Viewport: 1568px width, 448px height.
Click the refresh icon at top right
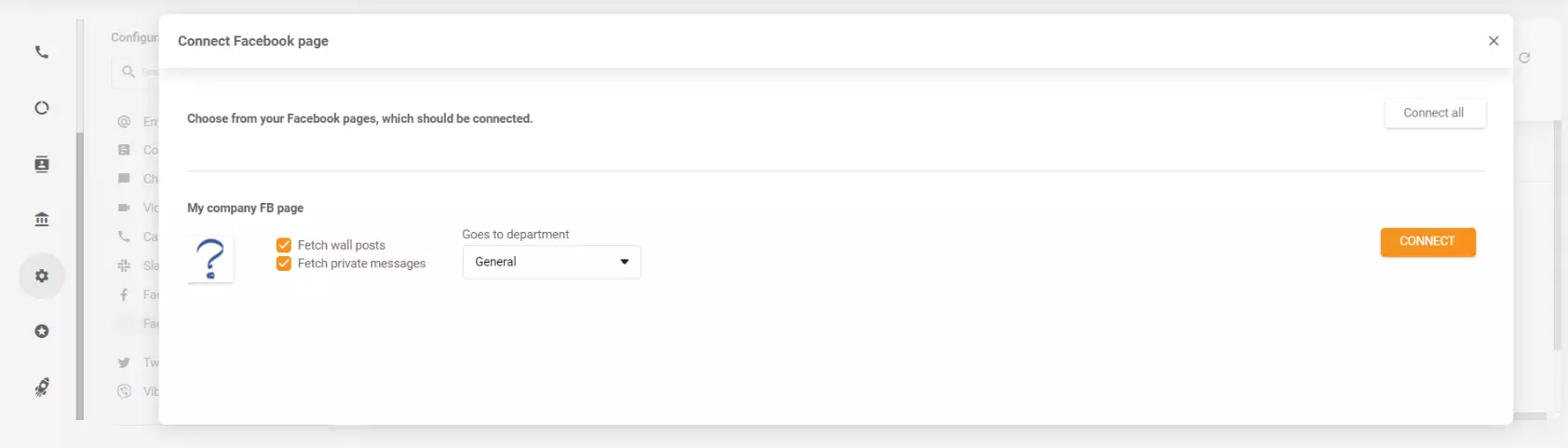pyautogui.click(x=1524, y=58)
